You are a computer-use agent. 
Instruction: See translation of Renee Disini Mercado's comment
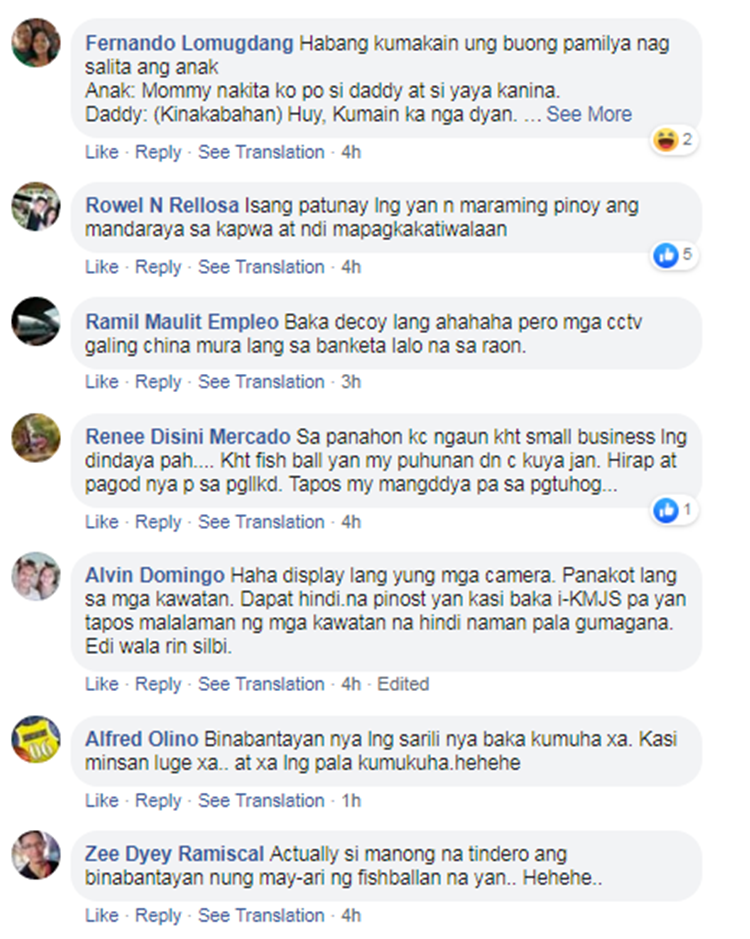point(261,522)
